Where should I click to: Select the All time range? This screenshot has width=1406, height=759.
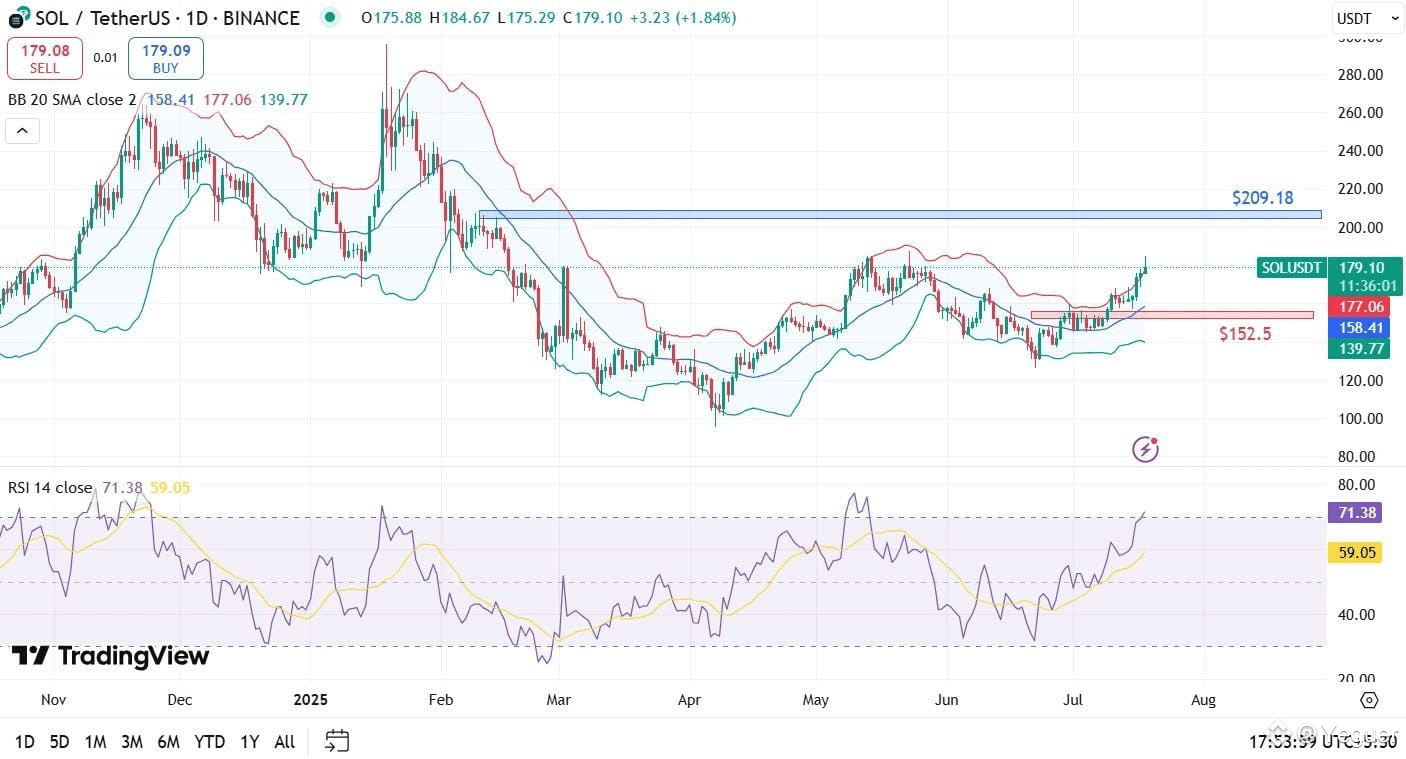coord(285,741)
